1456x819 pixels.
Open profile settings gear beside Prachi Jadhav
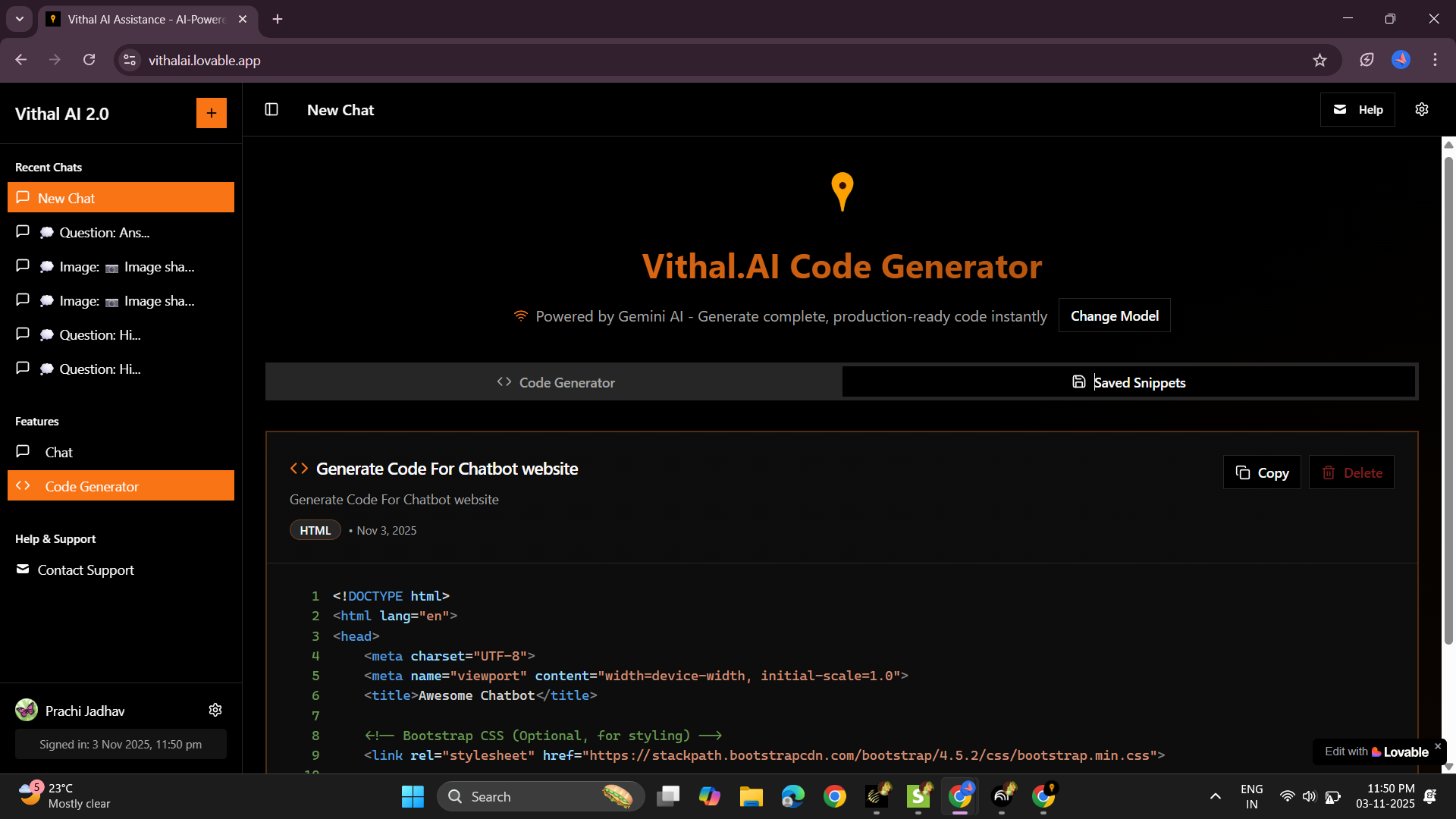[x=215, y=710]
